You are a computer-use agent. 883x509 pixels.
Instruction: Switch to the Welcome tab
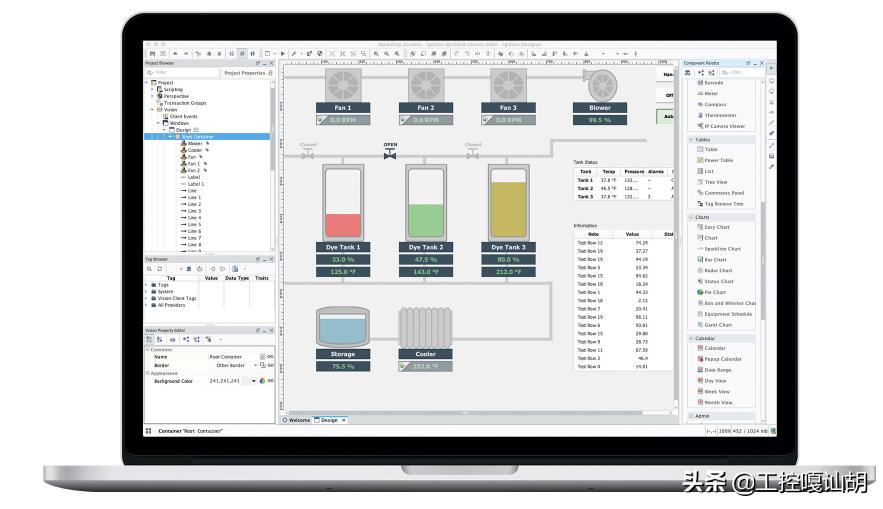[x=296, y=420]
